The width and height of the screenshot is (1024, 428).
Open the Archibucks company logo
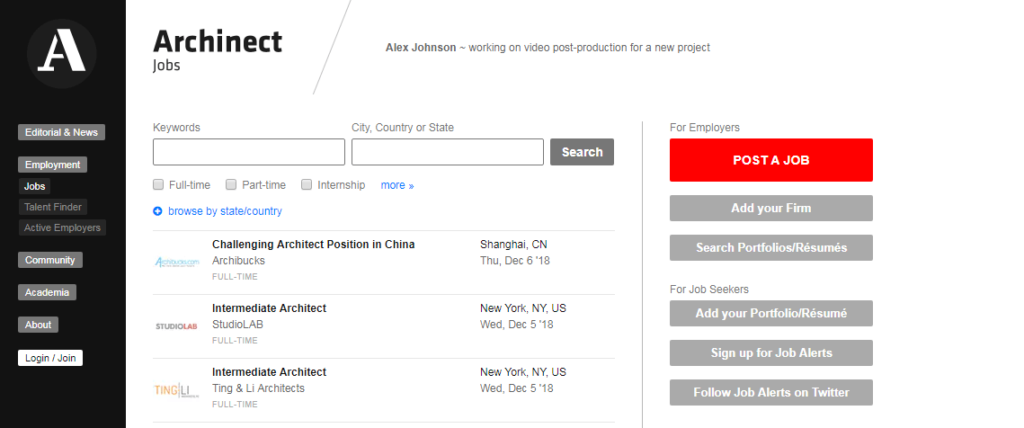[176, 262]
